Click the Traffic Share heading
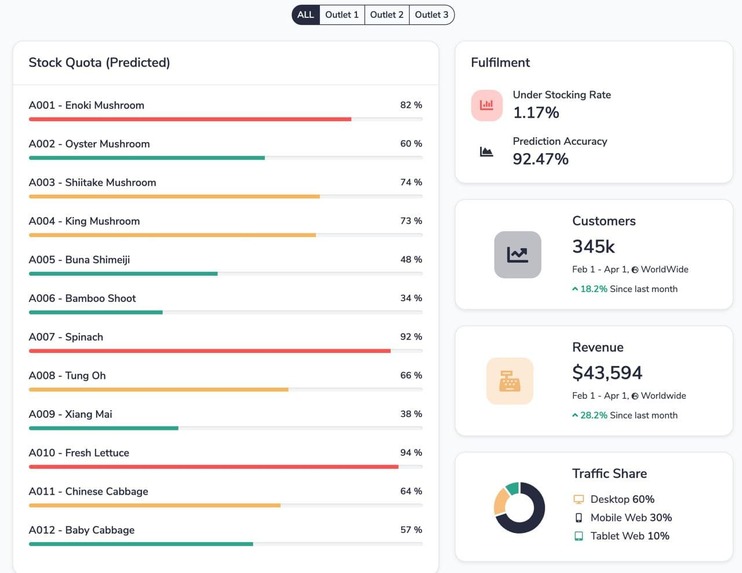 click(x=610, y=474)
